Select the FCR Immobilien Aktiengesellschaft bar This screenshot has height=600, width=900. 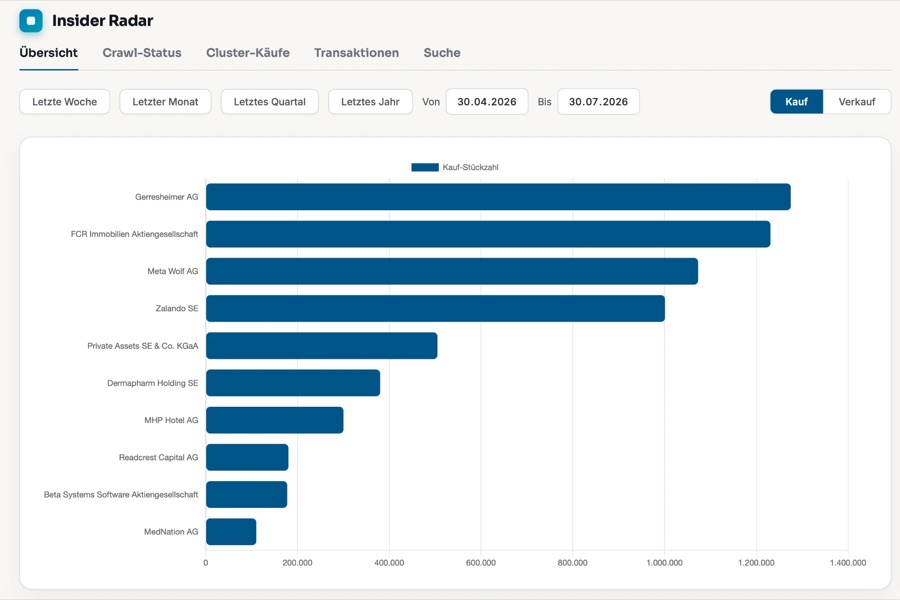(x=488, y=234)
